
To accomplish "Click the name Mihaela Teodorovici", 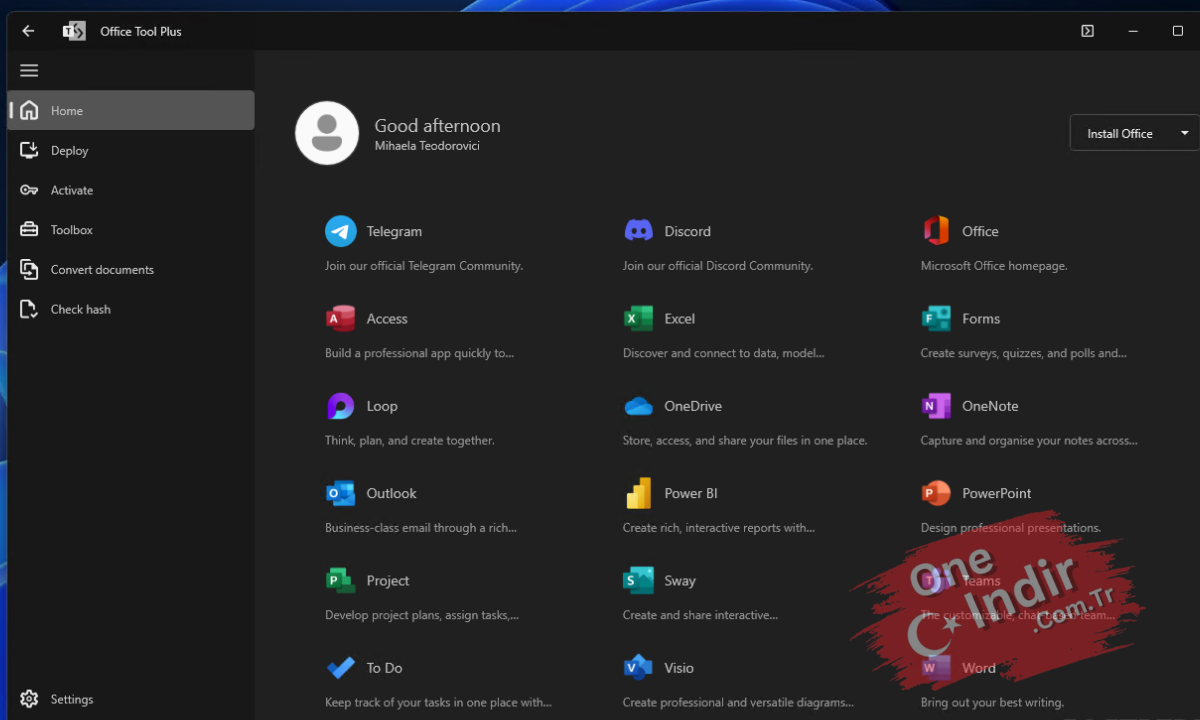I will point(427,146).
